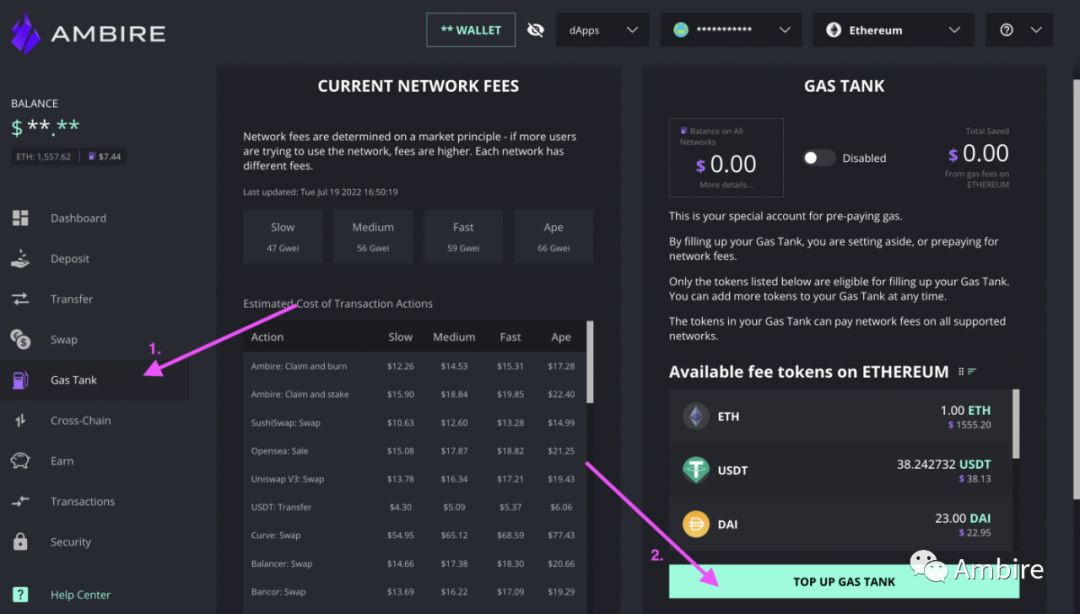
Task: Click the Cross-Chain sidebar icon
Action: coord(20,420)
